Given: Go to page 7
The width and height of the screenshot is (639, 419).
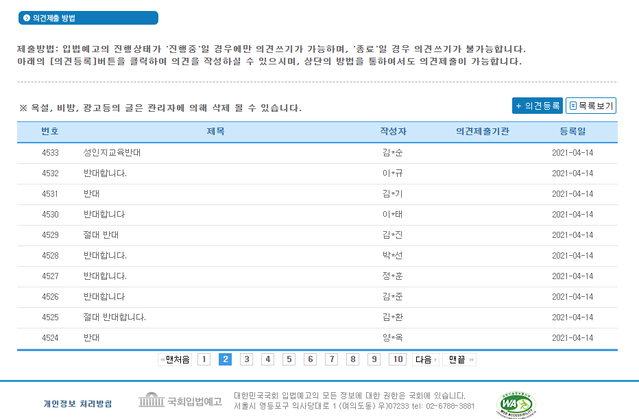Looking at the screenshot, I should point(332,359).
